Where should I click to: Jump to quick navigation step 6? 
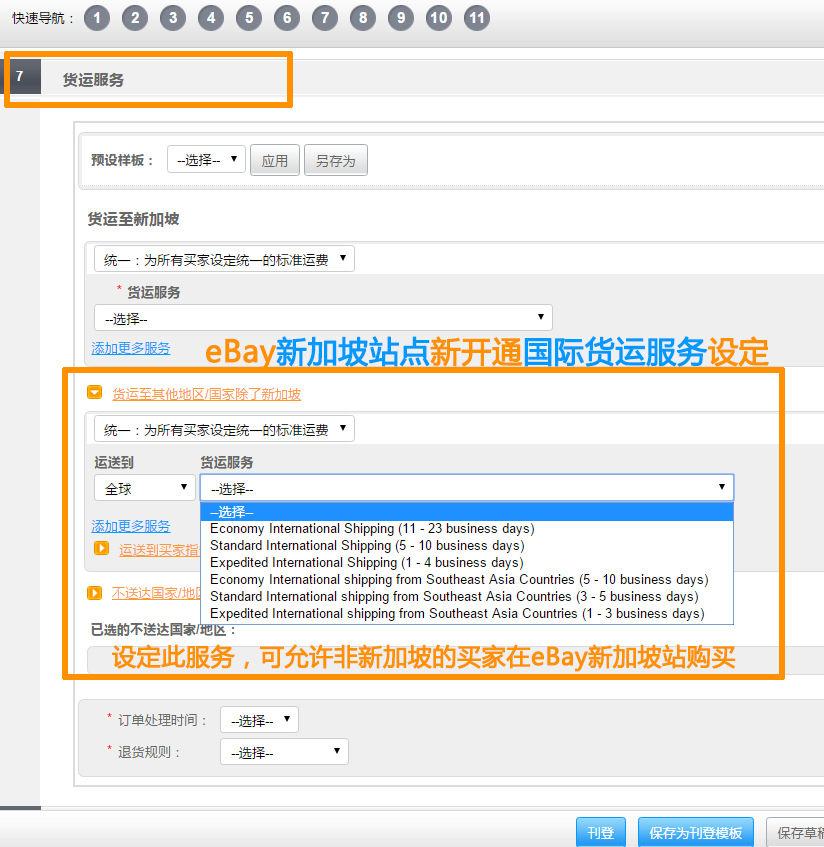[x=287, y=18]
